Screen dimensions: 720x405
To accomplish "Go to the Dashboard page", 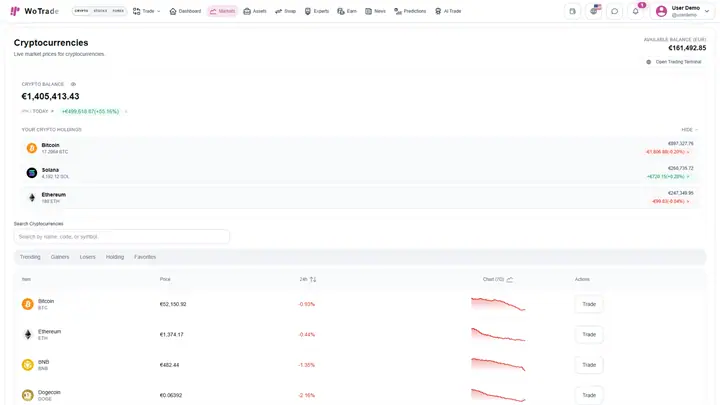I will [x=186, y=11].
